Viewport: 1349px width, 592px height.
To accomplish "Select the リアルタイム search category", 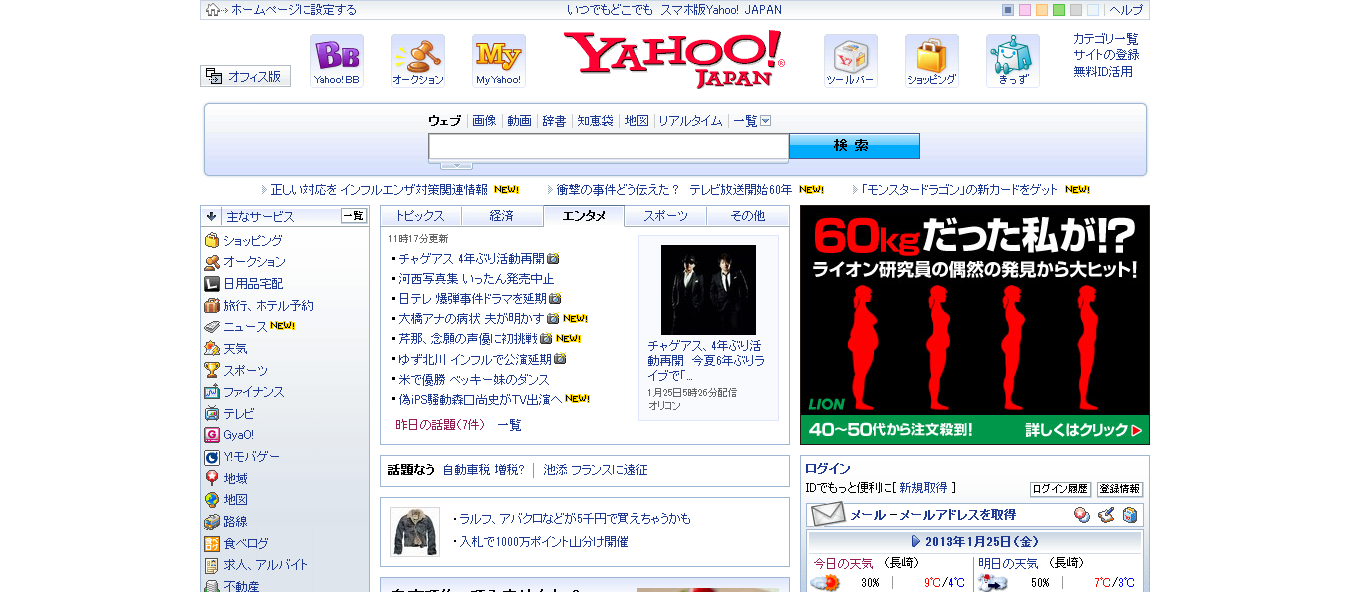I will 690,121.
